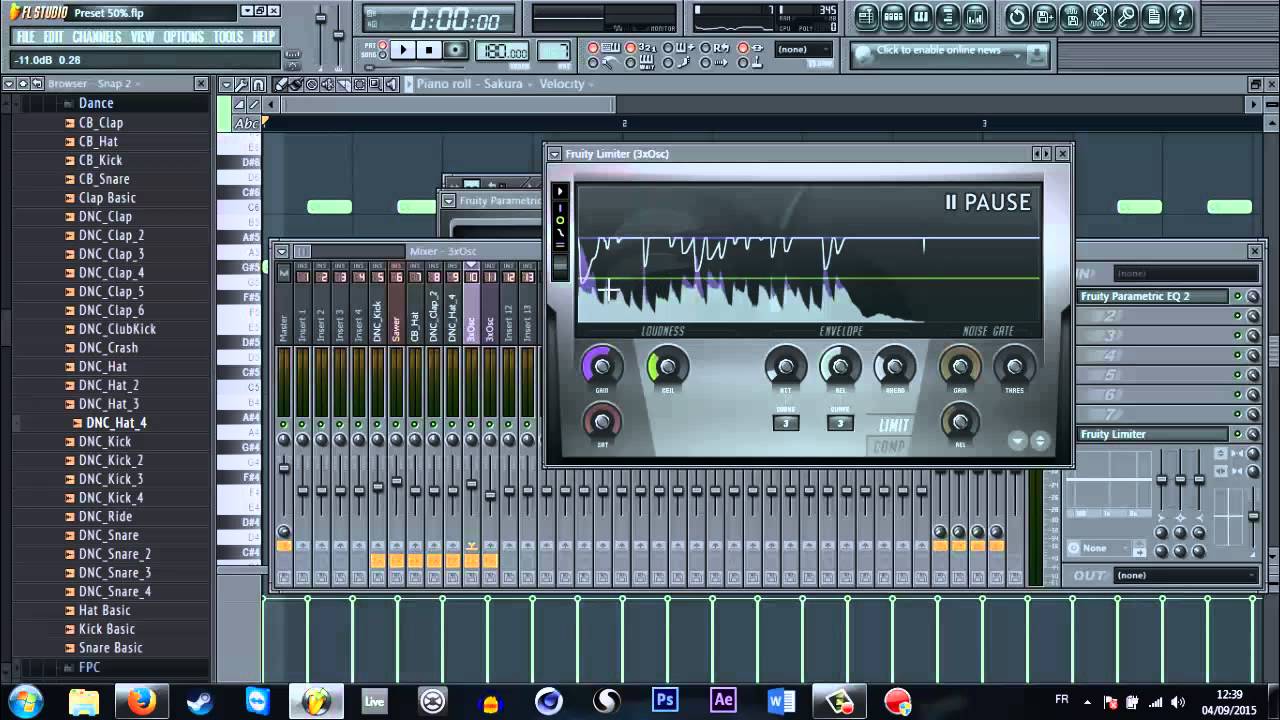
Task: Select the Fruity Limiter effect slot
Action: (1153, 434)
